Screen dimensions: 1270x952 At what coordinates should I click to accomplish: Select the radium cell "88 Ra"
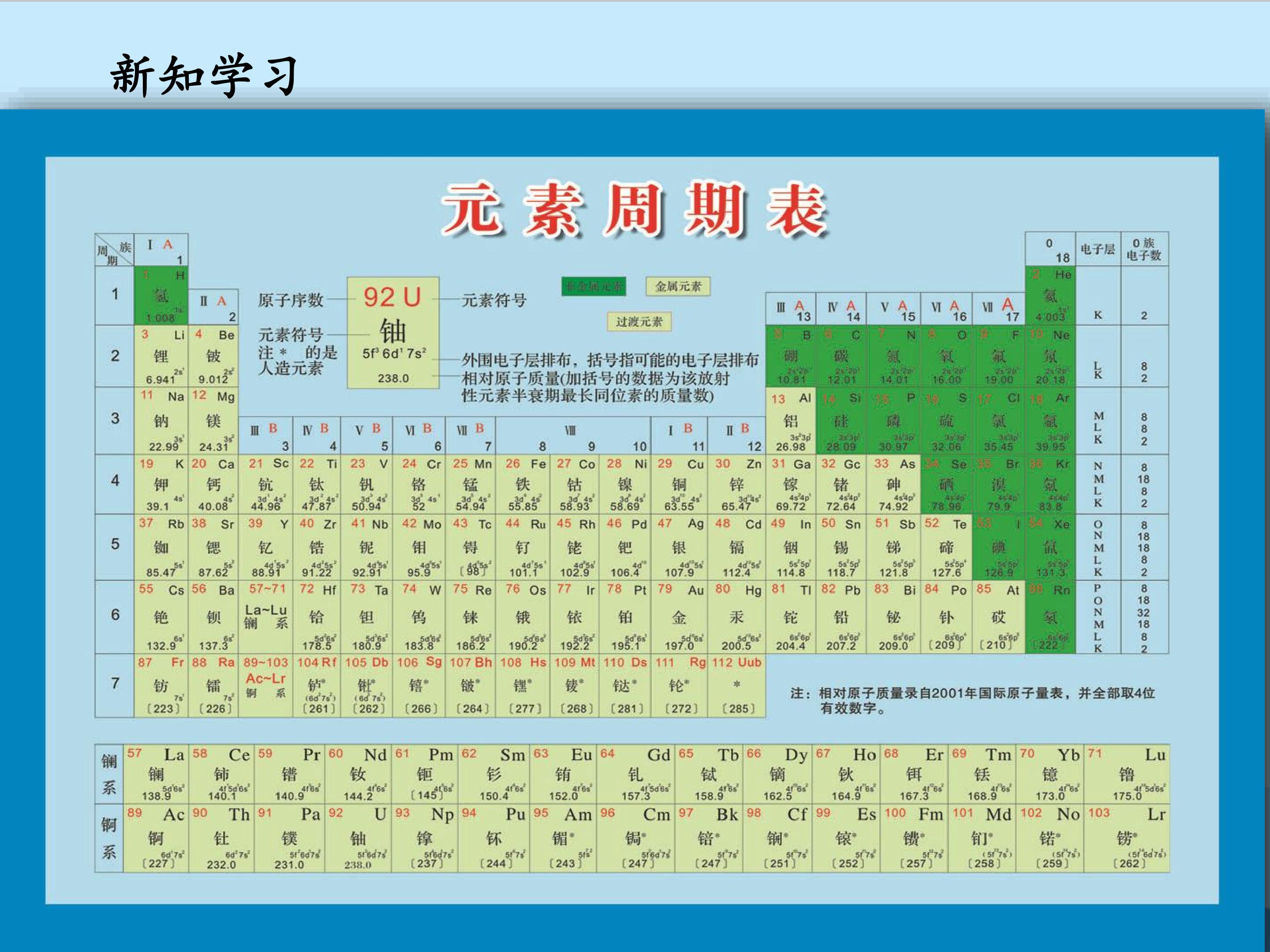213,685
